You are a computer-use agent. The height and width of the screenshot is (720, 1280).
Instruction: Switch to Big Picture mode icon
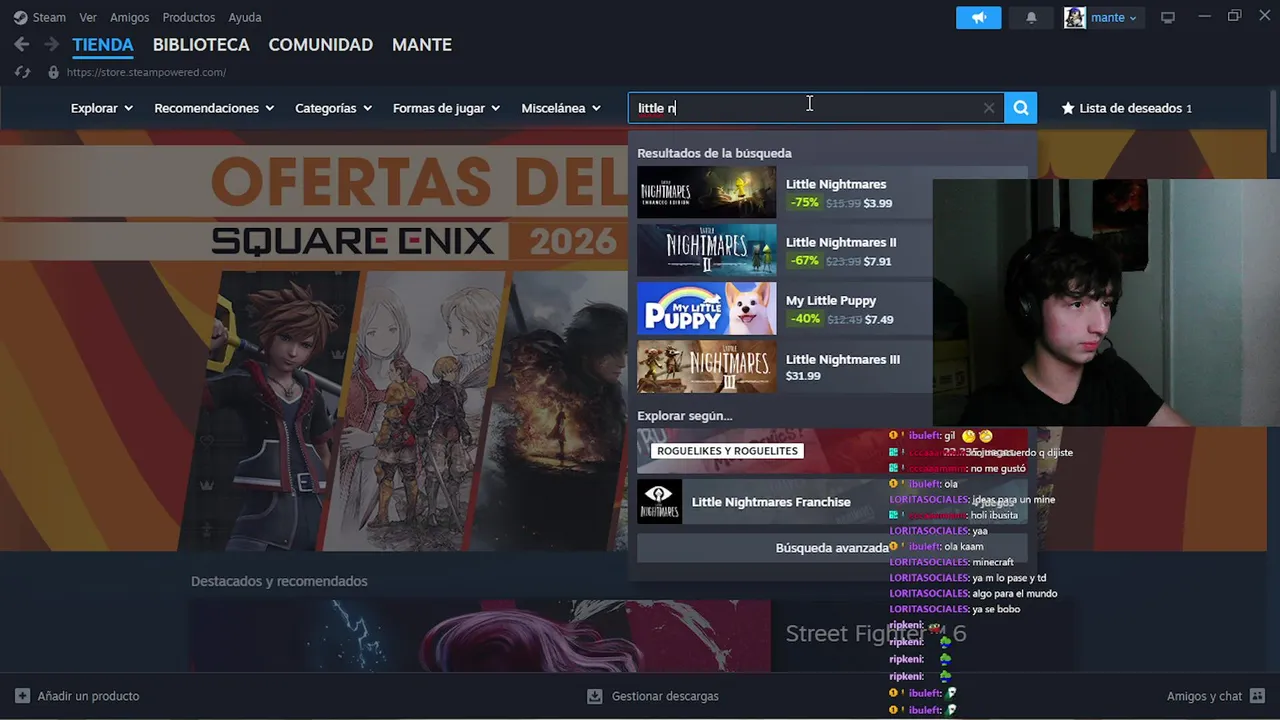1167,17
